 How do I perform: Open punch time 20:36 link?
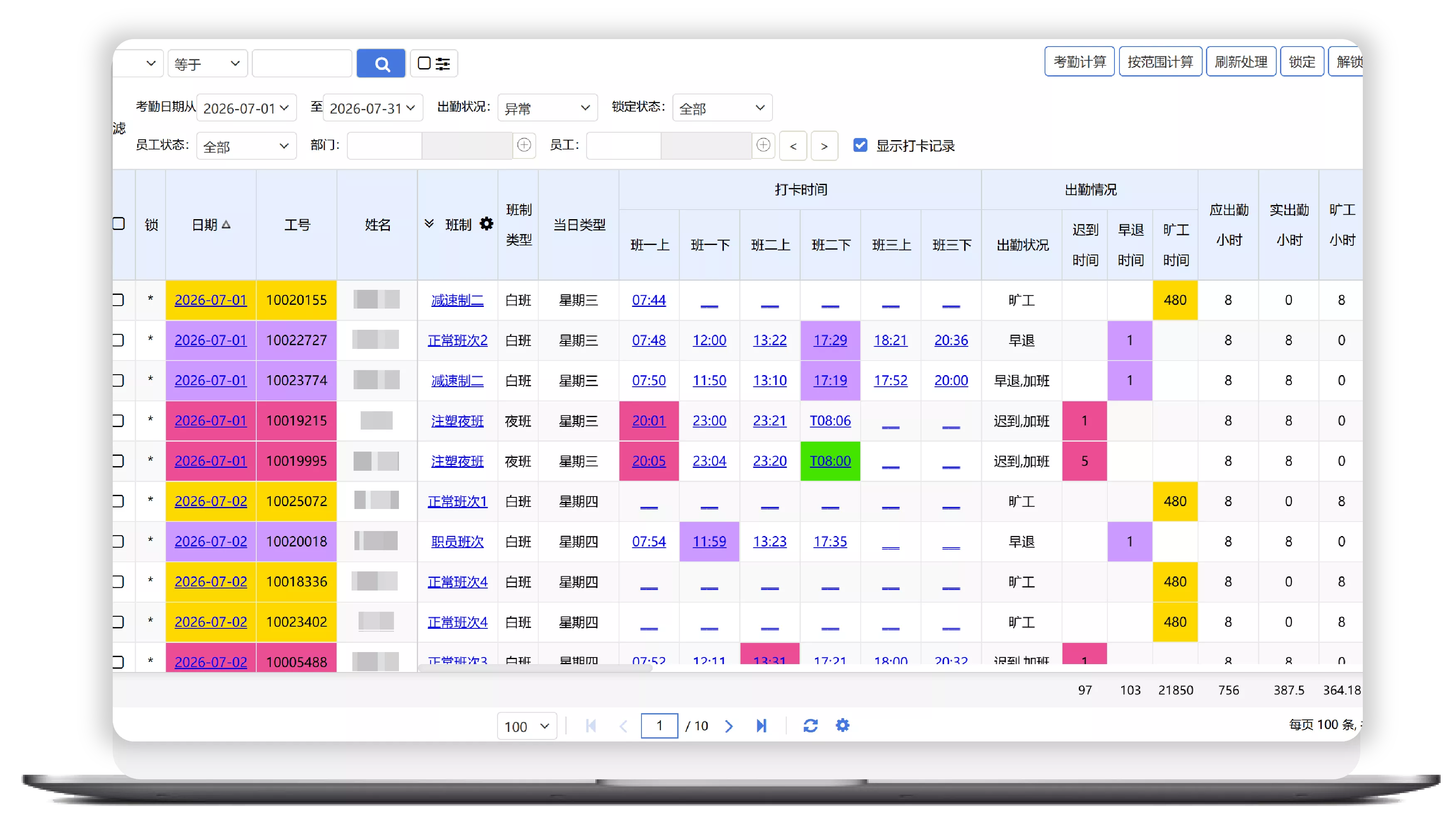tap(951, 340)
